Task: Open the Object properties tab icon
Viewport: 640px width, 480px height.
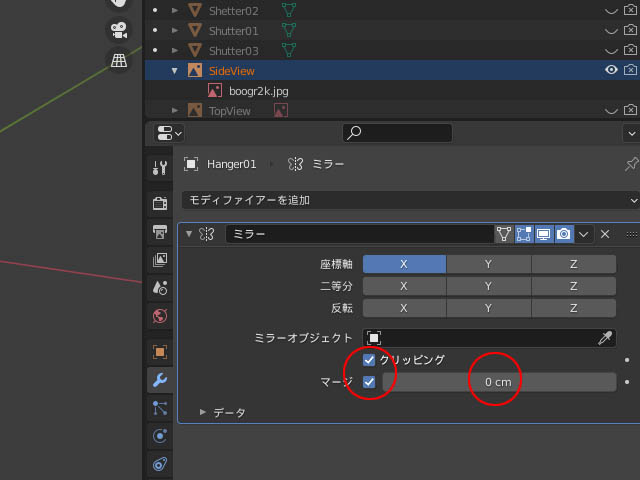Action: [x=160, y=352]
